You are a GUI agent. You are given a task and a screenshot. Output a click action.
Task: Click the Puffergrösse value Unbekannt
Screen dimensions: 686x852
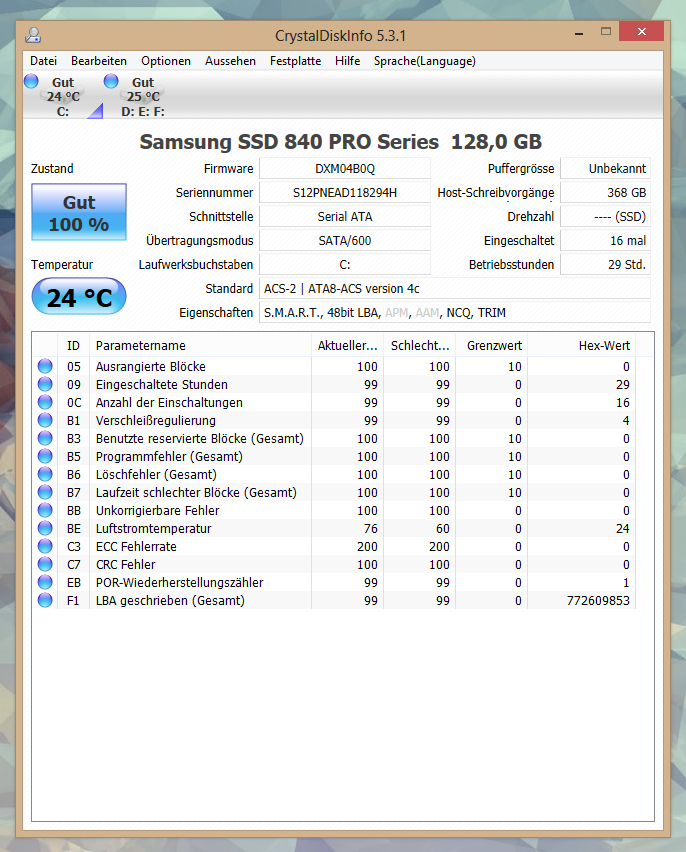coord(605,168)
